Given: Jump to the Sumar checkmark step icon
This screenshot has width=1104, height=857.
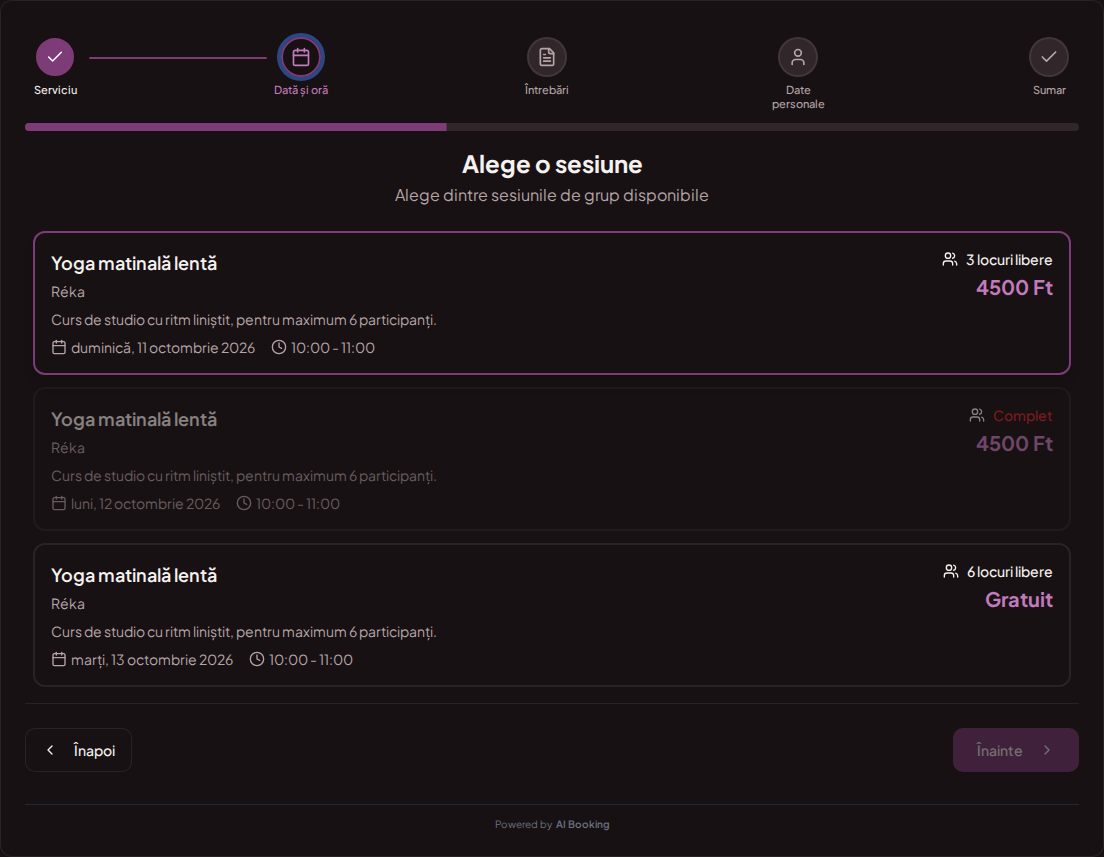Looking at the screenshot, I should [x=1048, y=57].
